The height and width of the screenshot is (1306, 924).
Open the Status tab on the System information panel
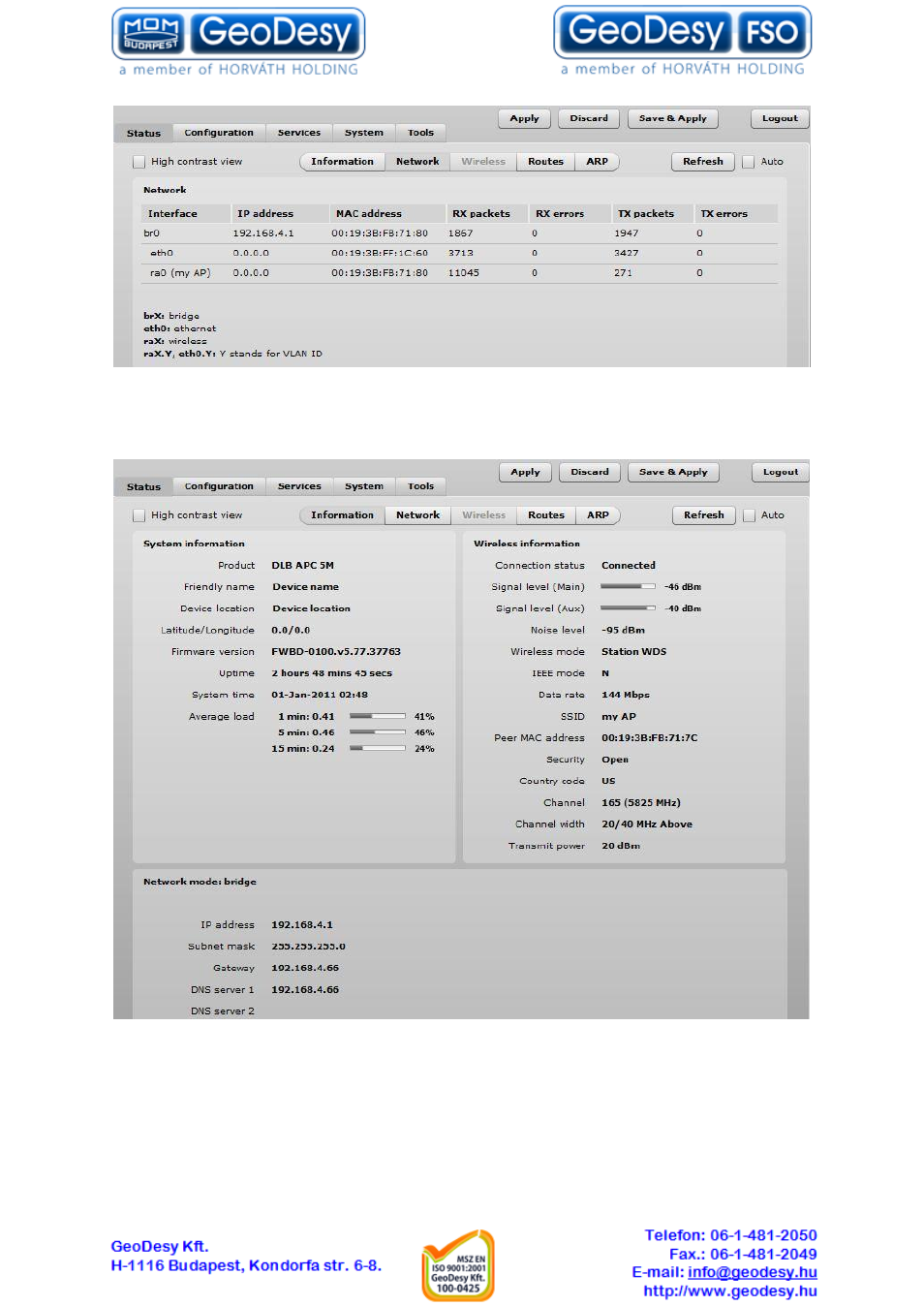(143, 486)
